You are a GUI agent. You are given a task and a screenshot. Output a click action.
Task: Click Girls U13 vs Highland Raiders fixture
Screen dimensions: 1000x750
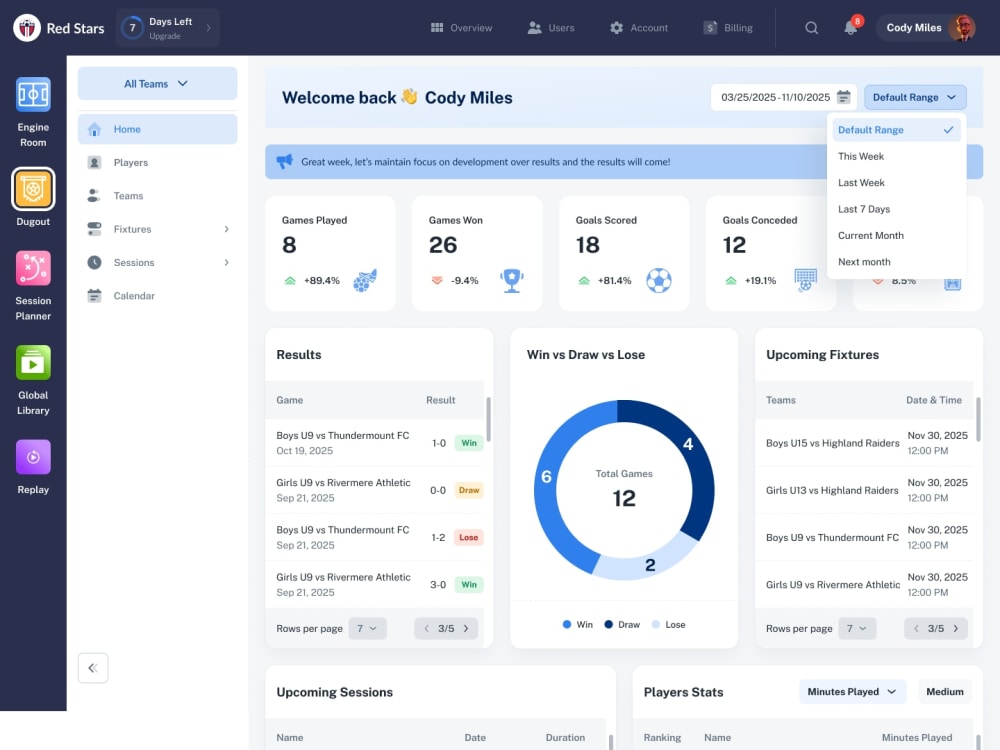pyautogui.click(x=865, y=490)
